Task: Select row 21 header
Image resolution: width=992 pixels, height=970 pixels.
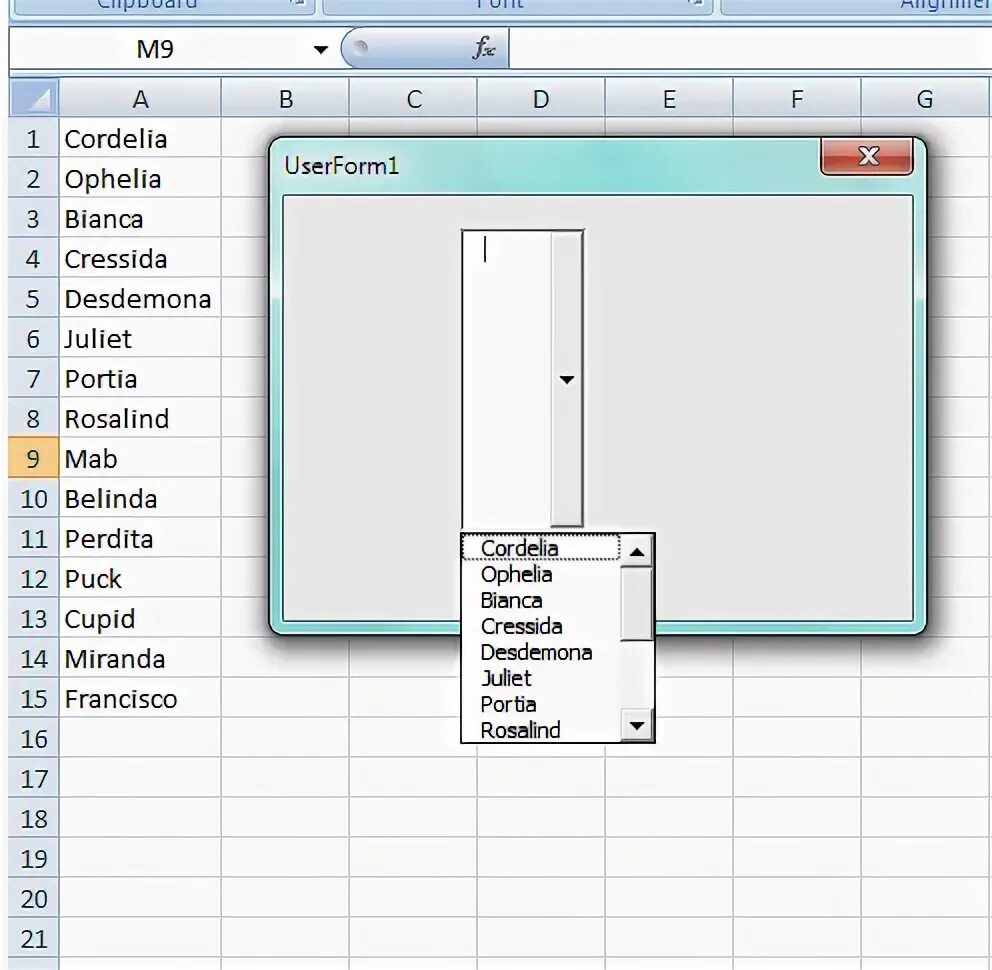Action: [x=34, y=938]
